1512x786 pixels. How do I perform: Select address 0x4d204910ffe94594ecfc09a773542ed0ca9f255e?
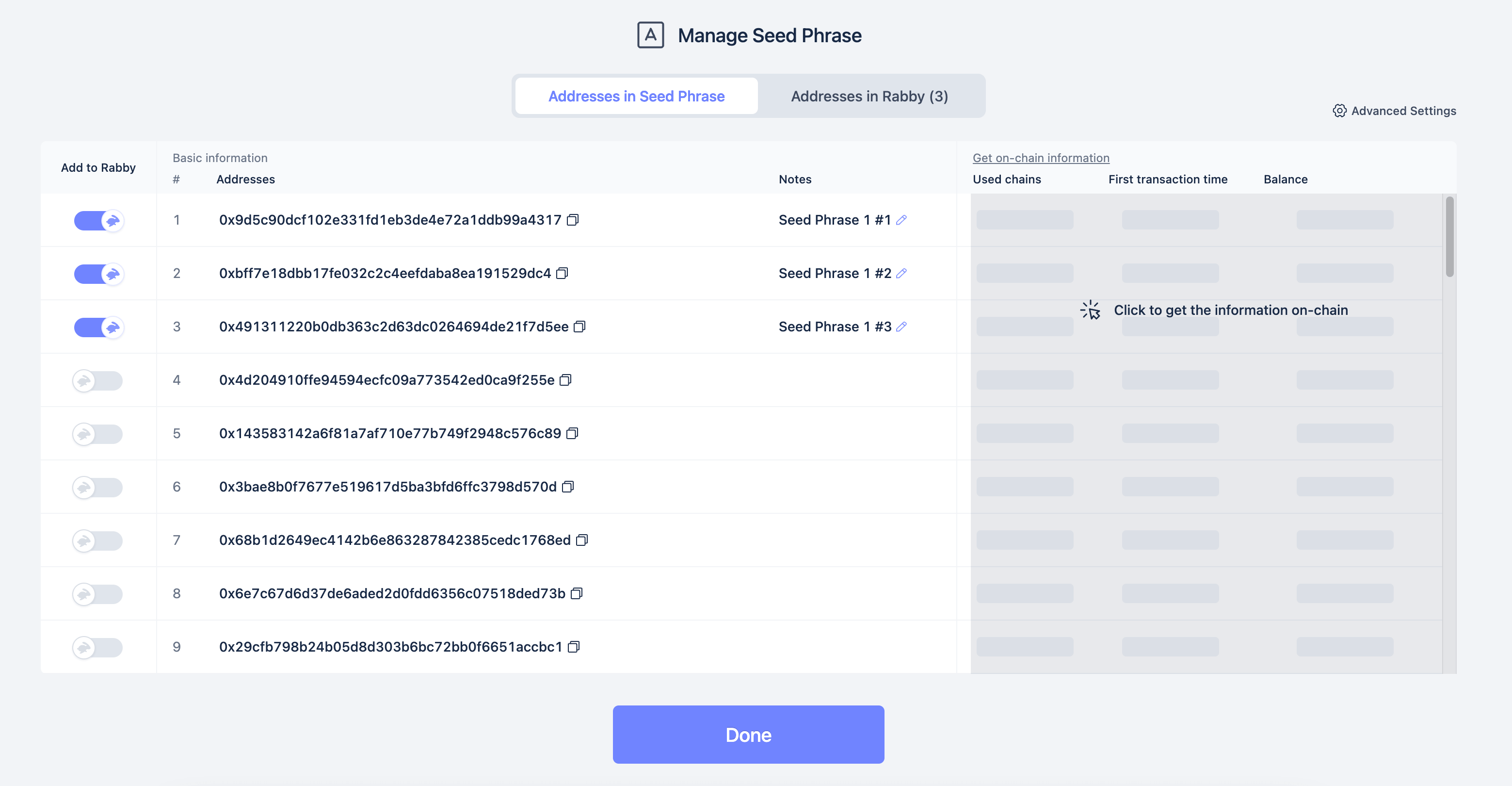coord(387,380)
